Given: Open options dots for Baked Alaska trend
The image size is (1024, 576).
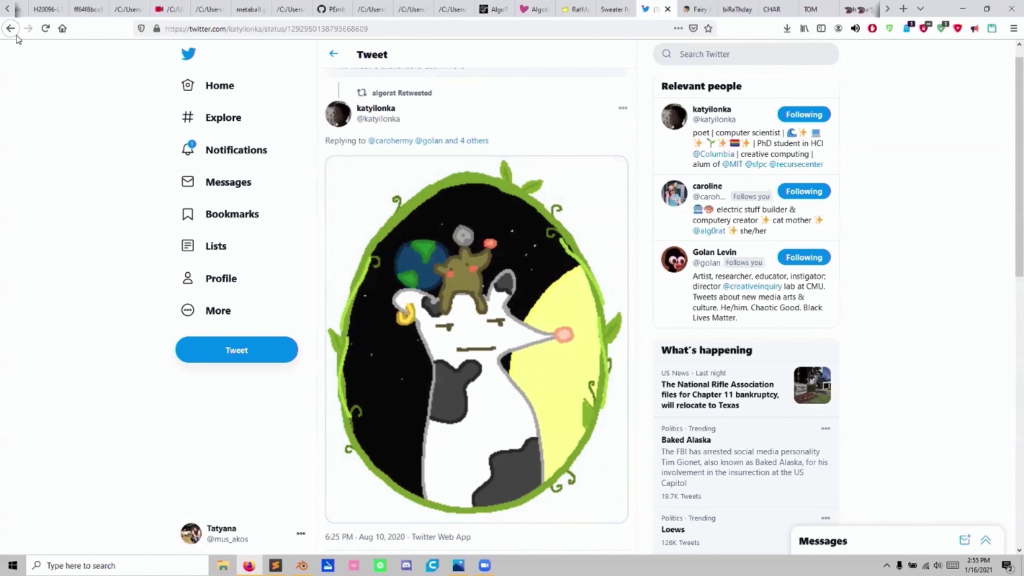Looking at the screenshot, I should click(x=825, y=429).
